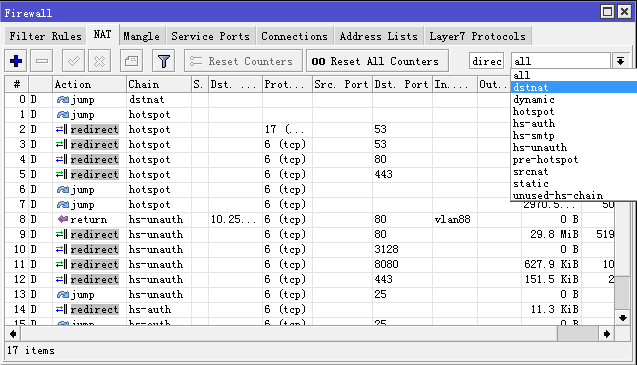
Task: Choose static from the dropdown list
Action: click(574, 183)
